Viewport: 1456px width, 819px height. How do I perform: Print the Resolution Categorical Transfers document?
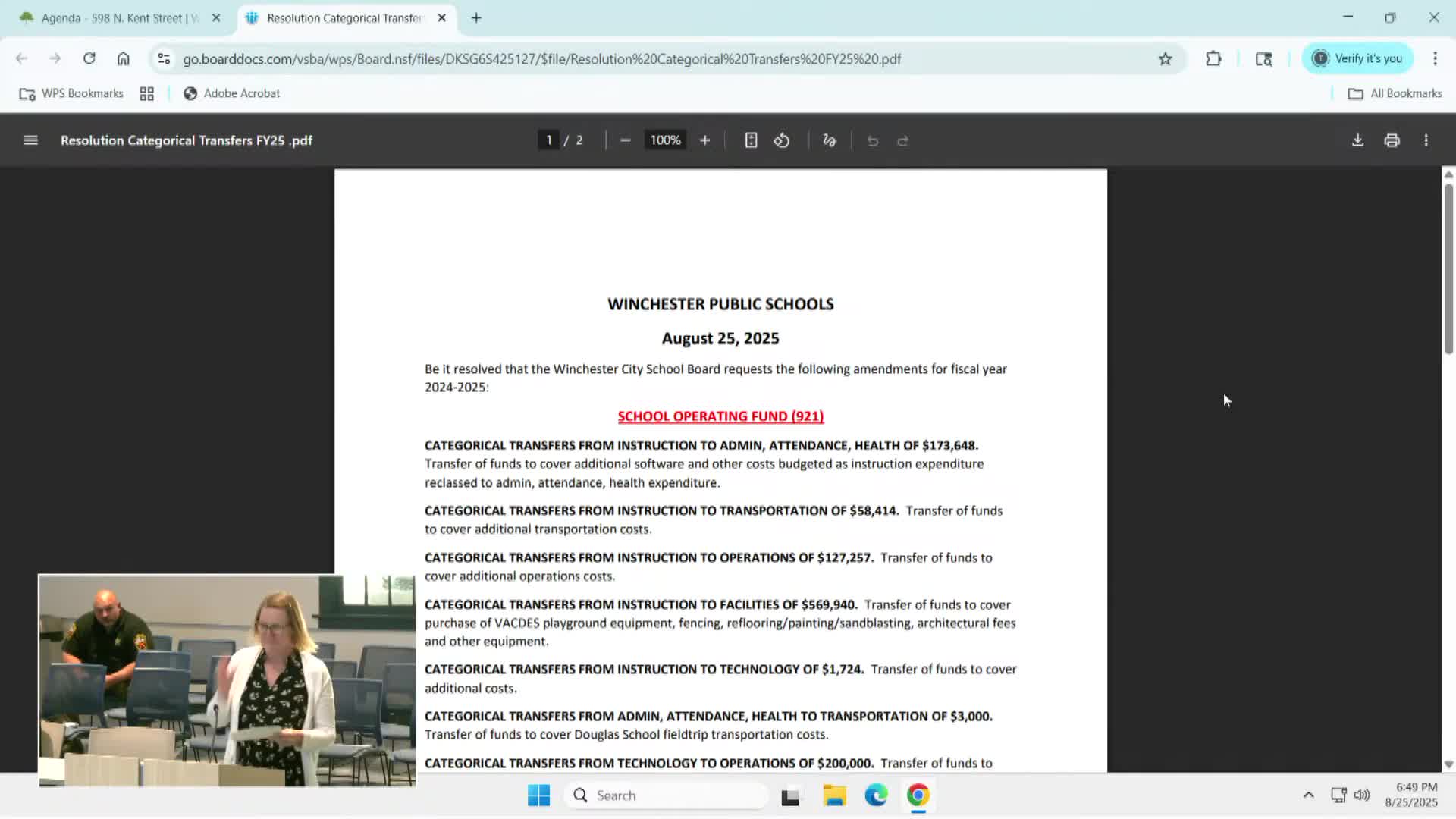tap(1392, 140)
